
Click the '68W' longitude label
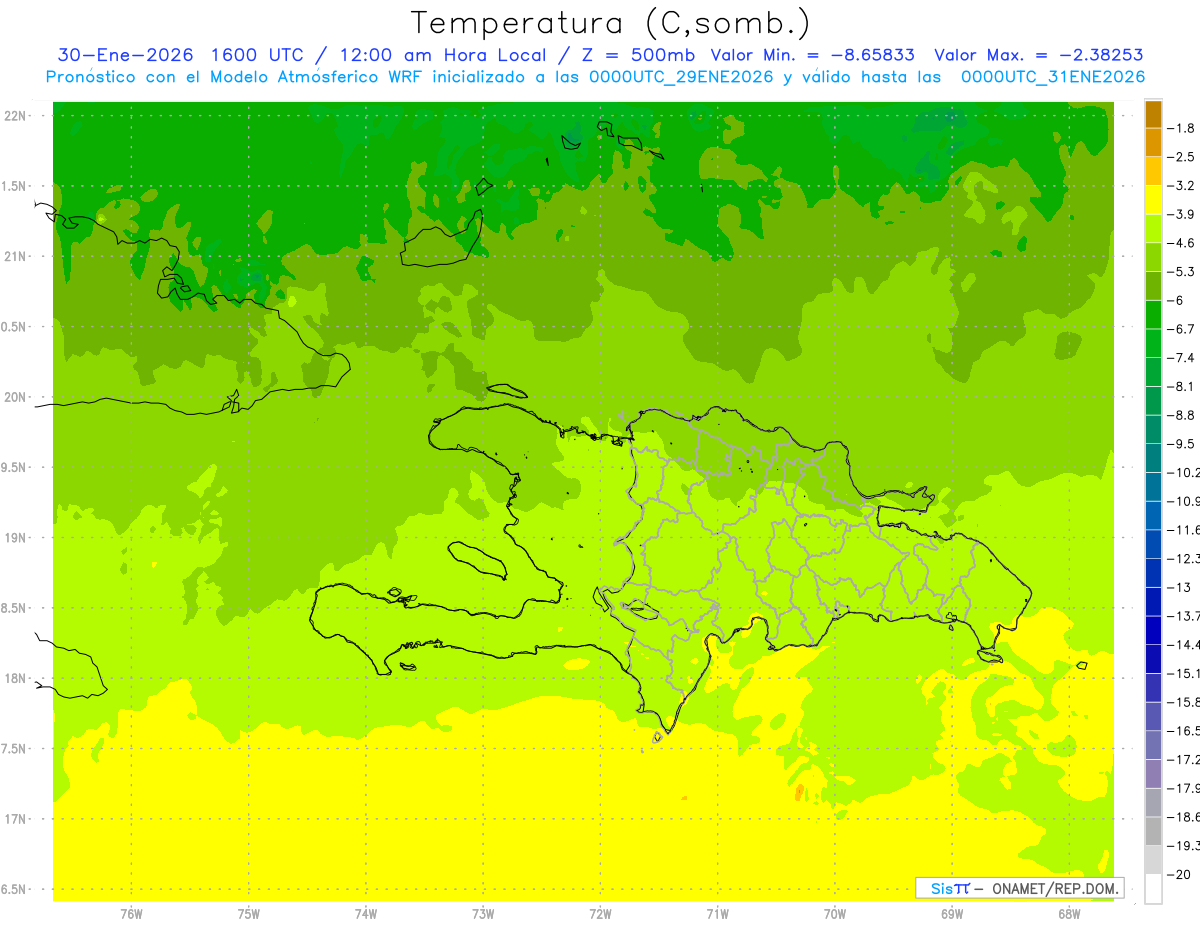coord(1069,914)
